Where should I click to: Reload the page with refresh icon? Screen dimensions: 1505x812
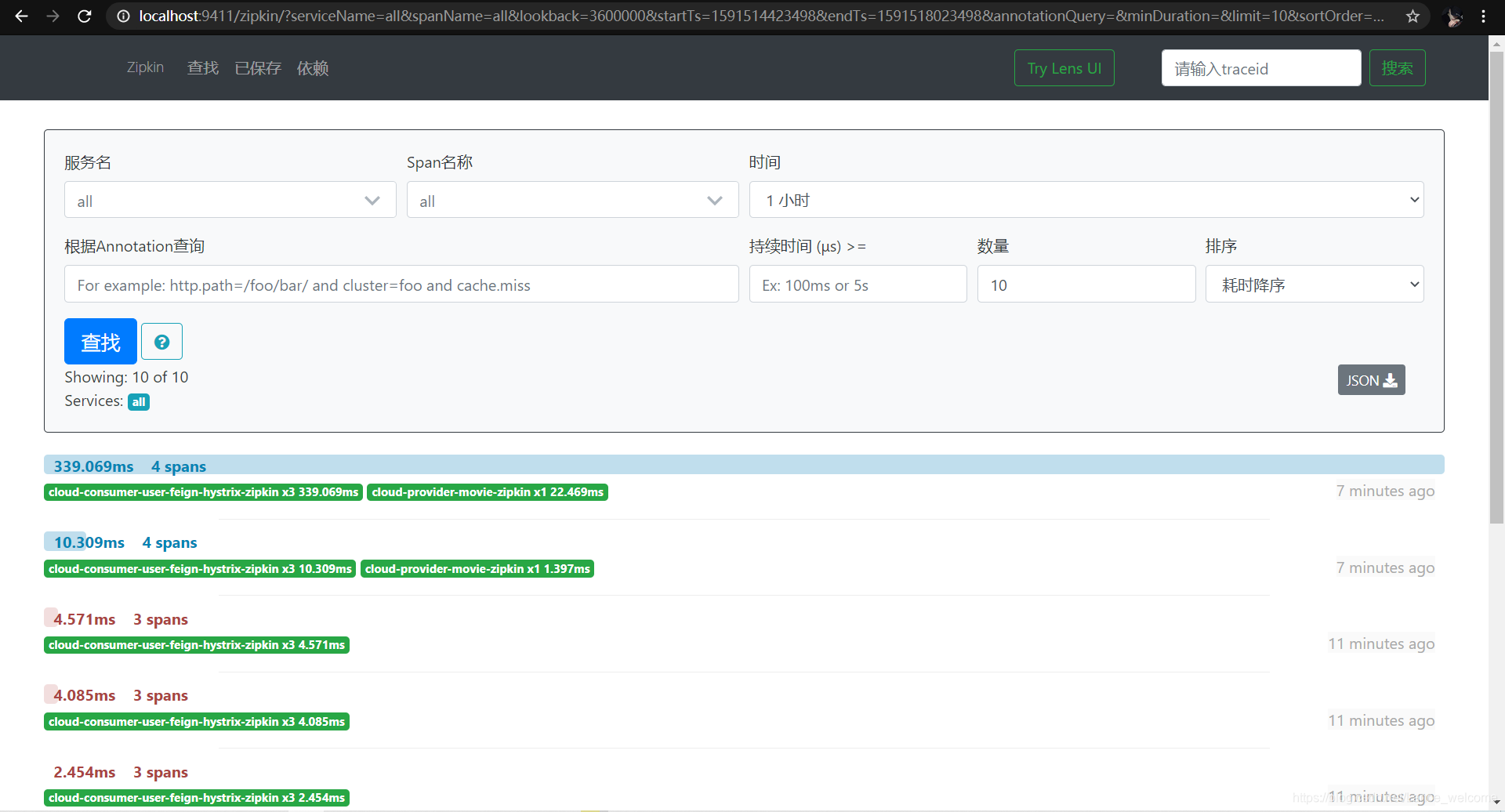(x=85, y=16)
